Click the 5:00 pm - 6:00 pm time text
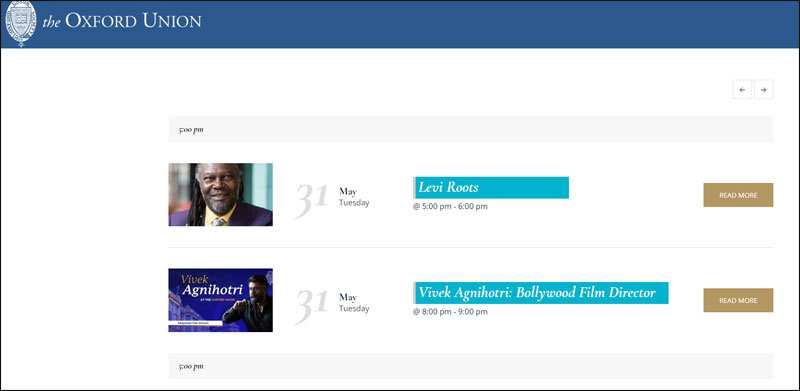 [x=451, y=206]
